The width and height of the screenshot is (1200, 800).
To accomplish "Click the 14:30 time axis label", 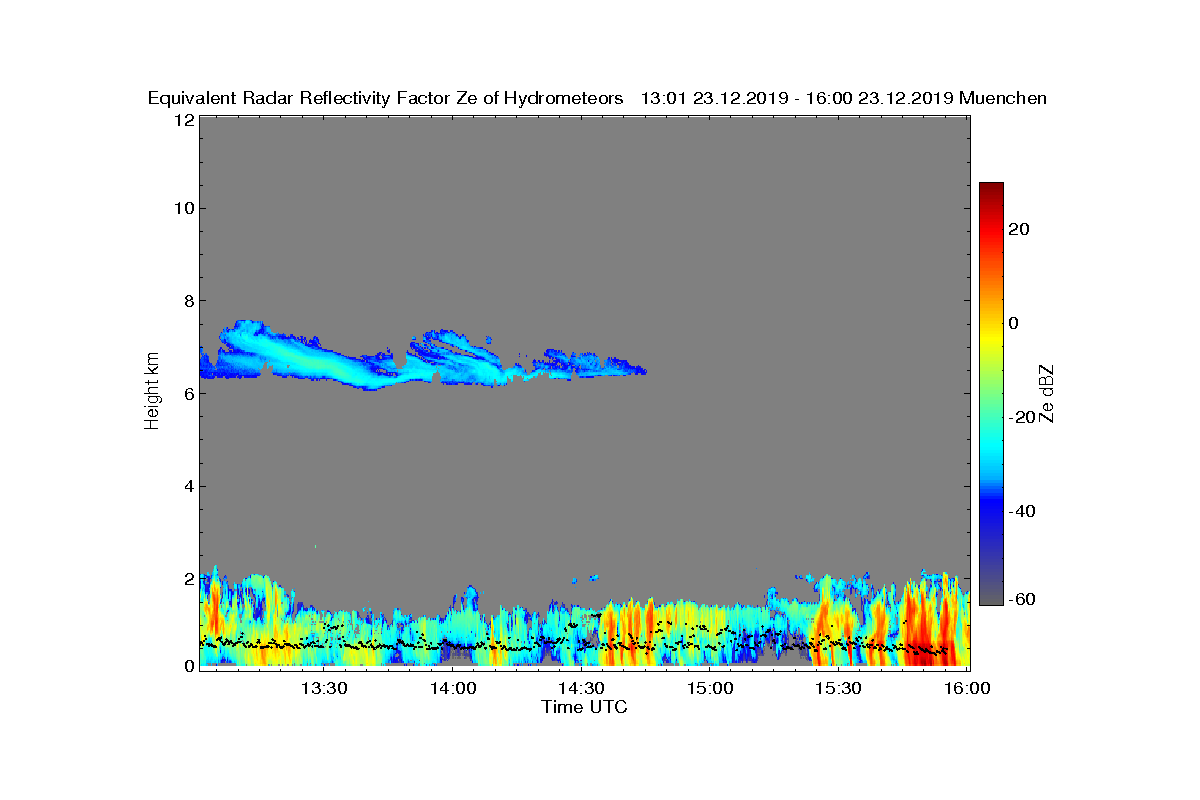I will pos(581,688).
